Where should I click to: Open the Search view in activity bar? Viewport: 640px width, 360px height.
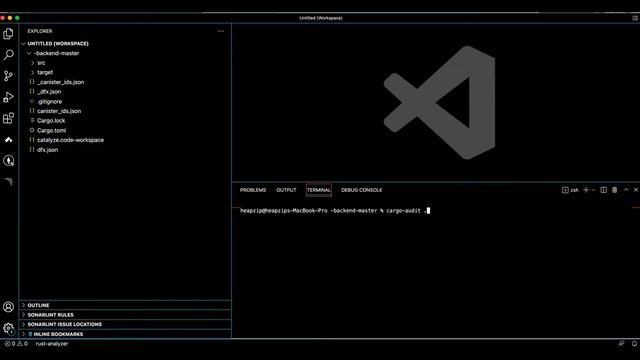point(8,55)
